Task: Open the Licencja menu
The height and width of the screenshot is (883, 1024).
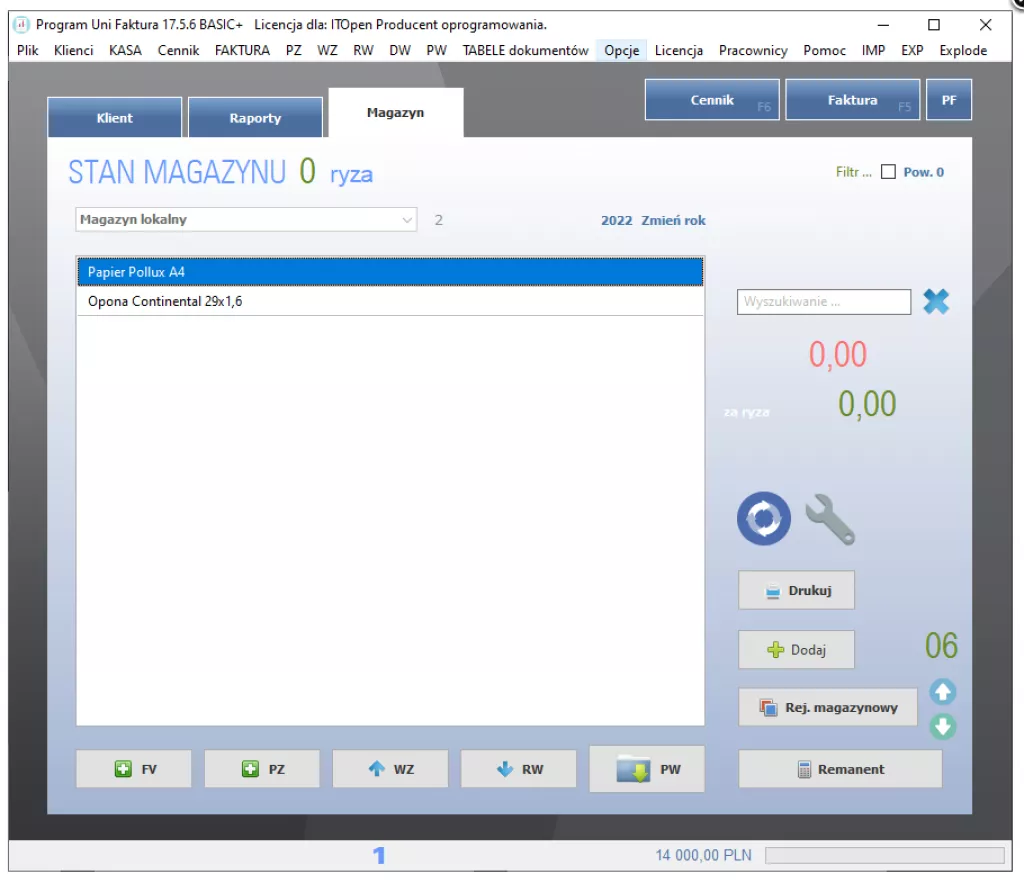Action: [679, 50]
